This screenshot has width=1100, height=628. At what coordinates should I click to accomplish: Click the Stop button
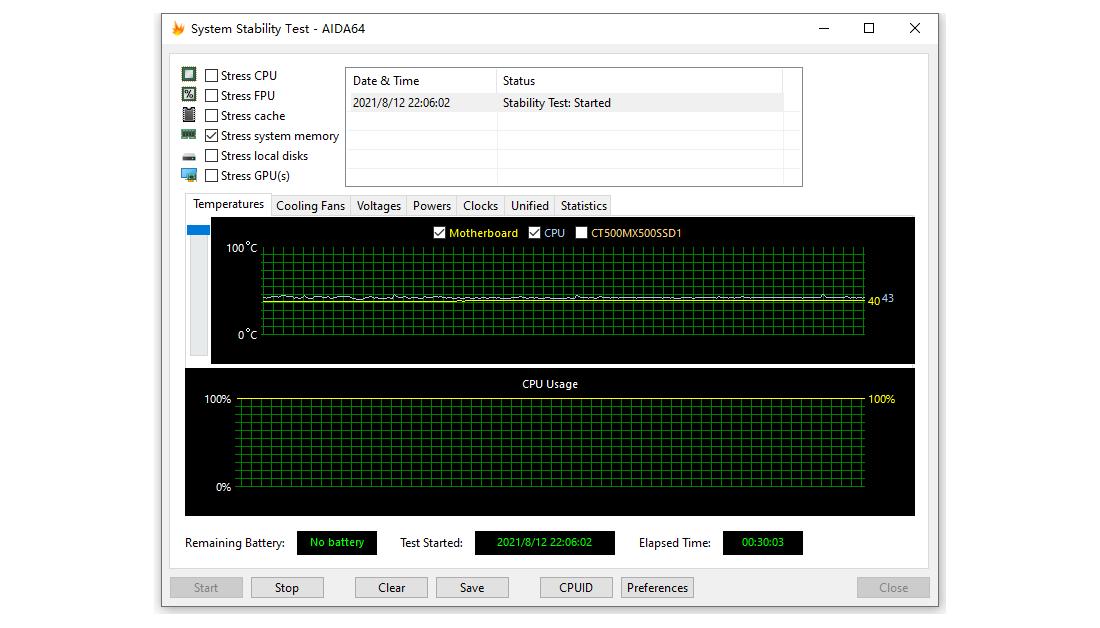click(x=287, y=587)
